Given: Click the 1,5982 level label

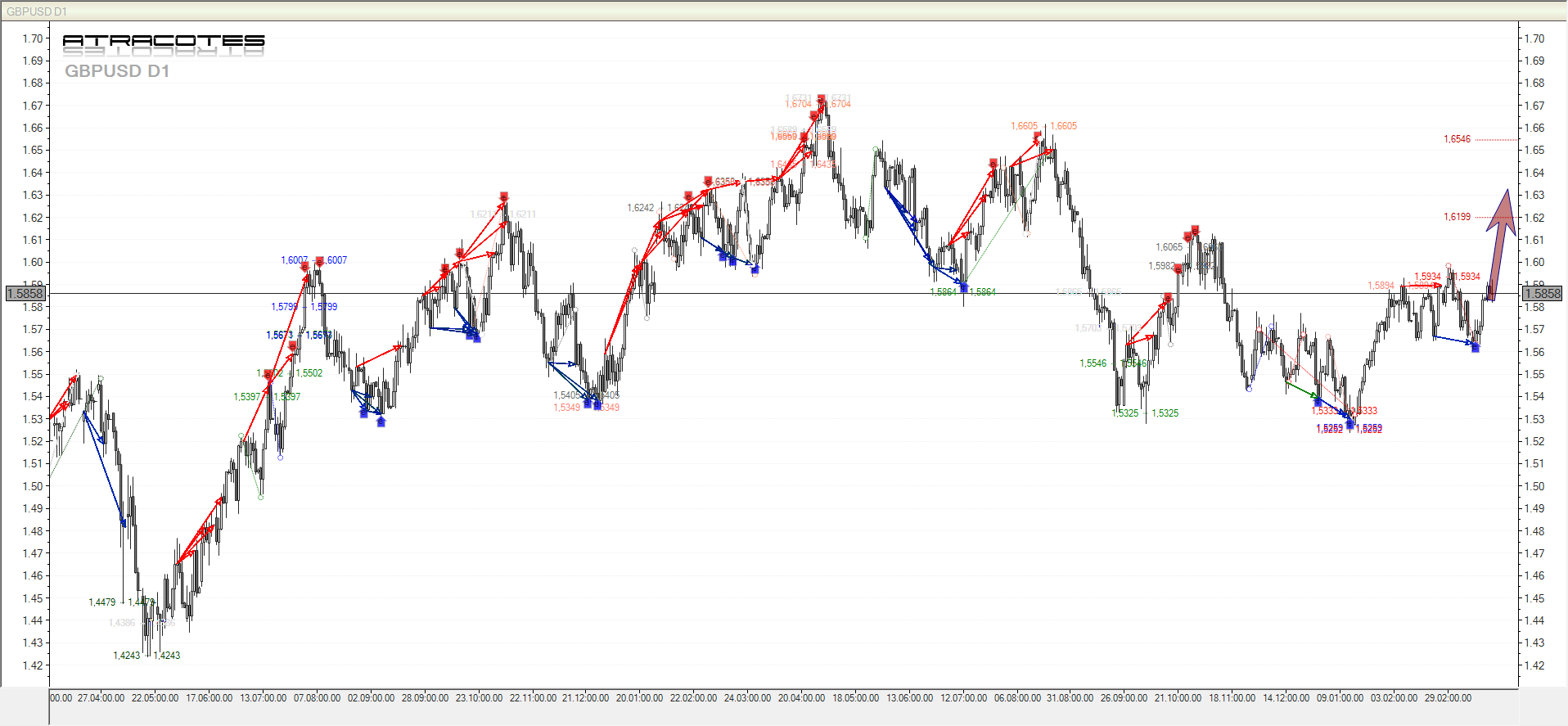Looking at the screenshot, I should click(x=1161, y=266).
